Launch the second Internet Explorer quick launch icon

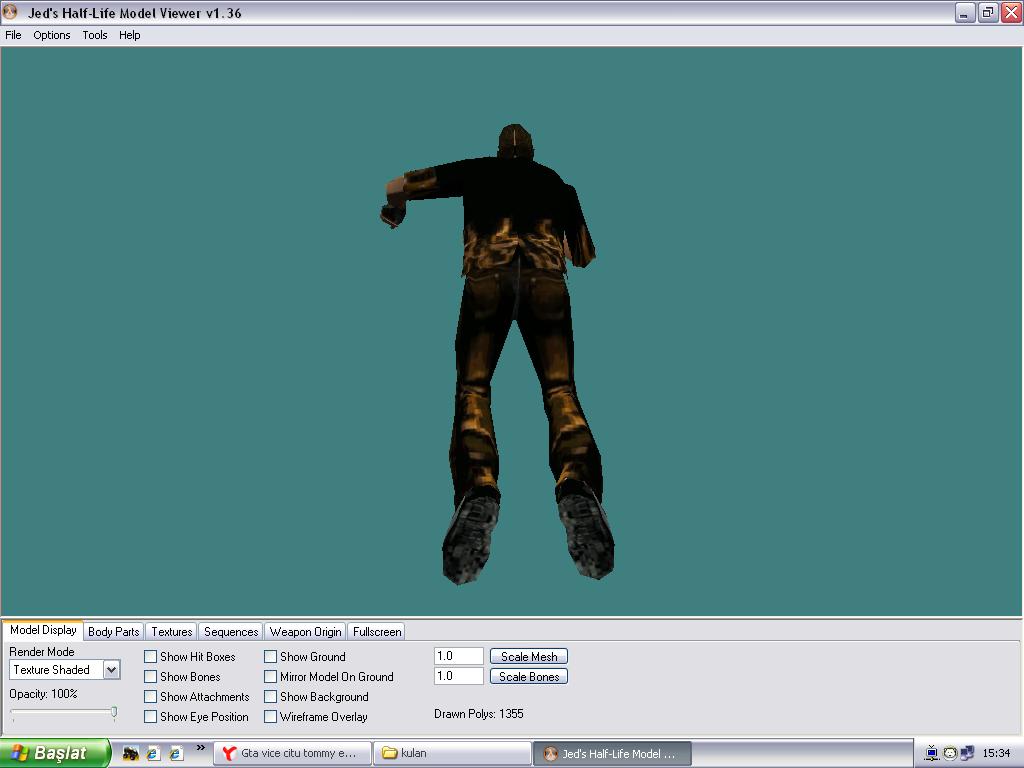[x=176, y=754]
